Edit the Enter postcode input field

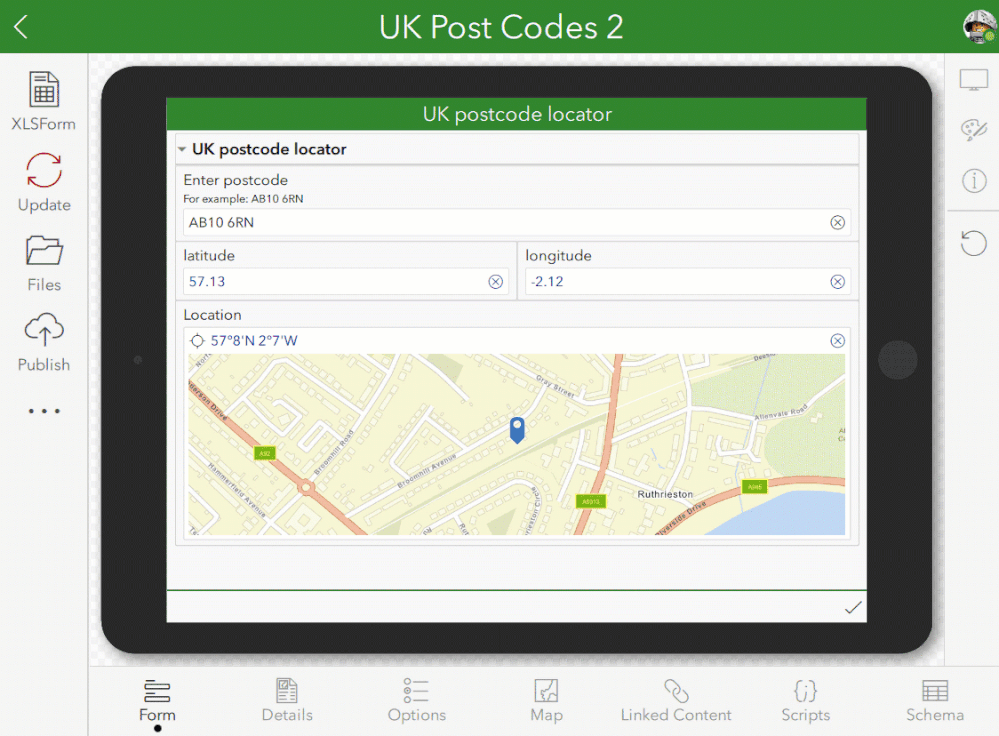(x=517, y=222)
